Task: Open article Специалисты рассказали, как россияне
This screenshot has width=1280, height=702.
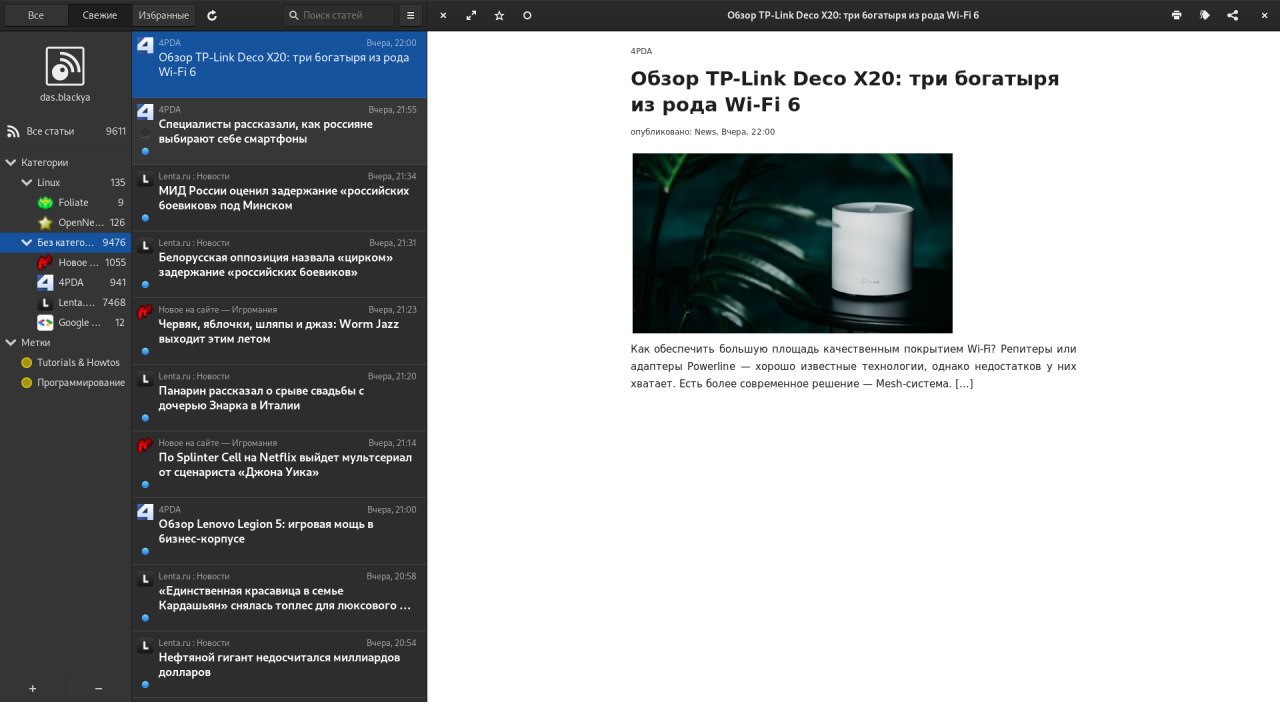Action: point(279,131)
